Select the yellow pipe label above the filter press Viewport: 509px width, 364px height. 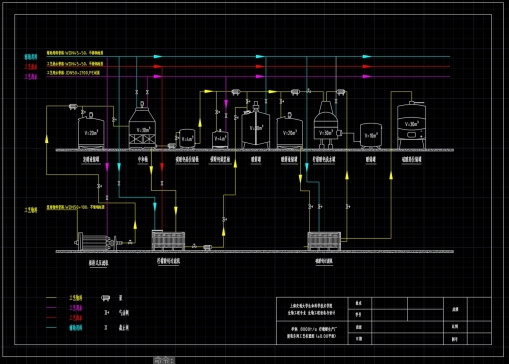pos(76,207)
